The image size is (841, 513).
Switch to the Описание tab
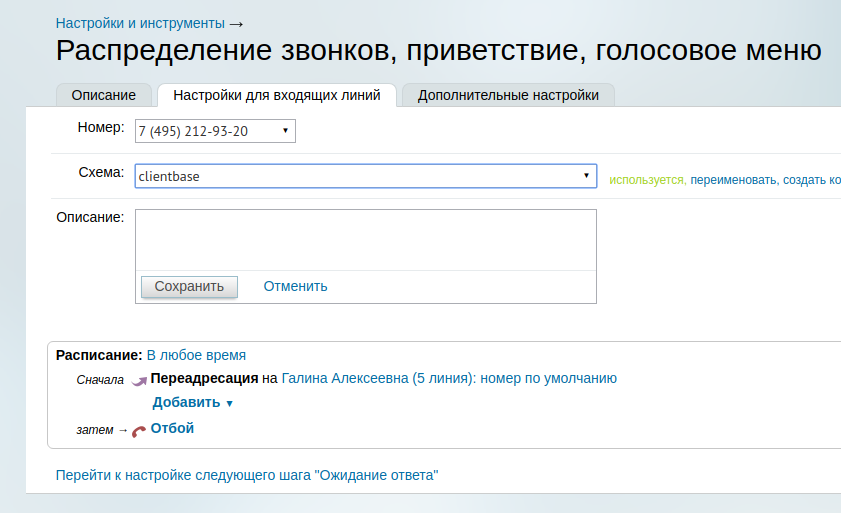pyautogui.click(x=103, y=95)
